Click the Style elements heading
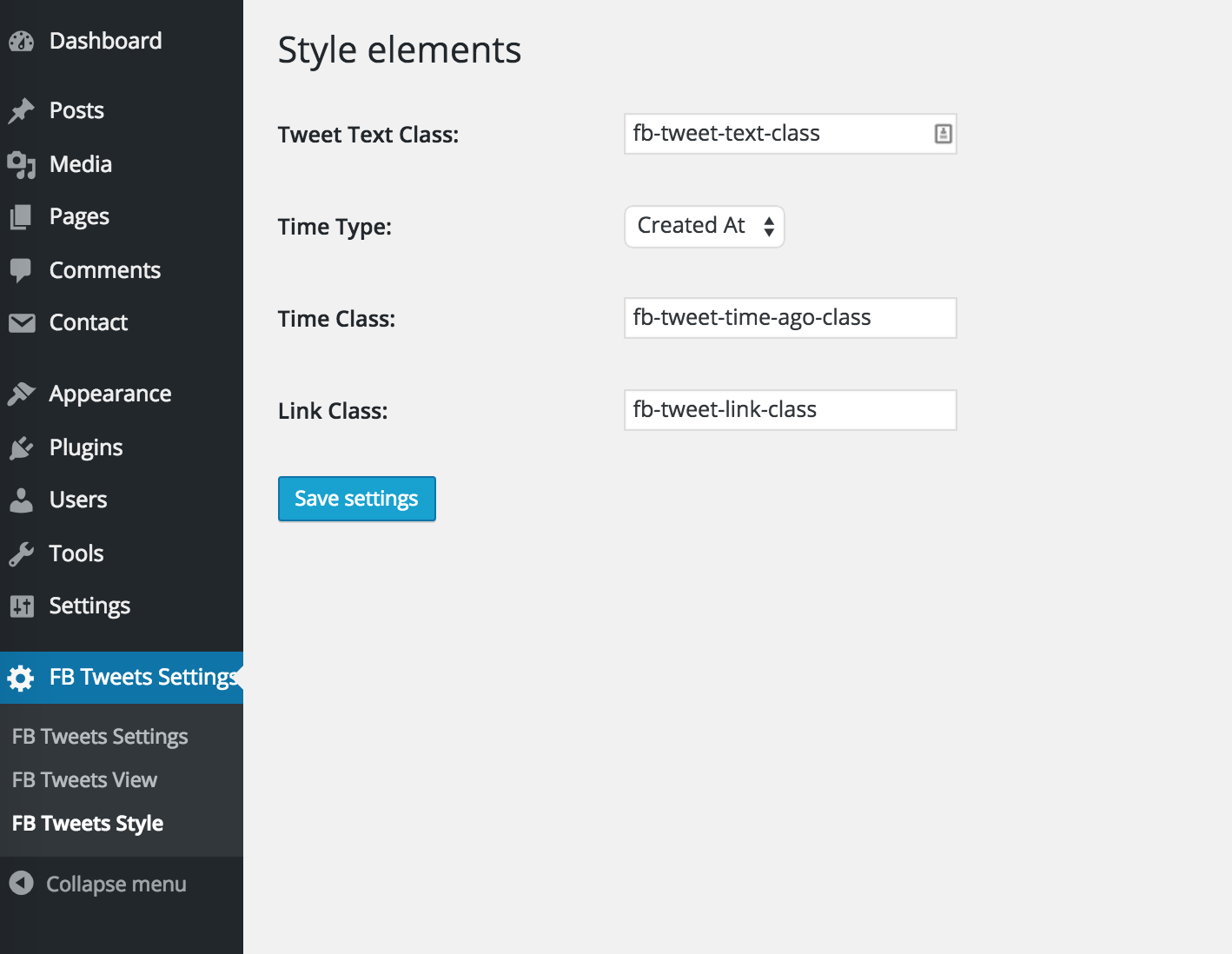1232x954 pixels. (x=400, y=50)
